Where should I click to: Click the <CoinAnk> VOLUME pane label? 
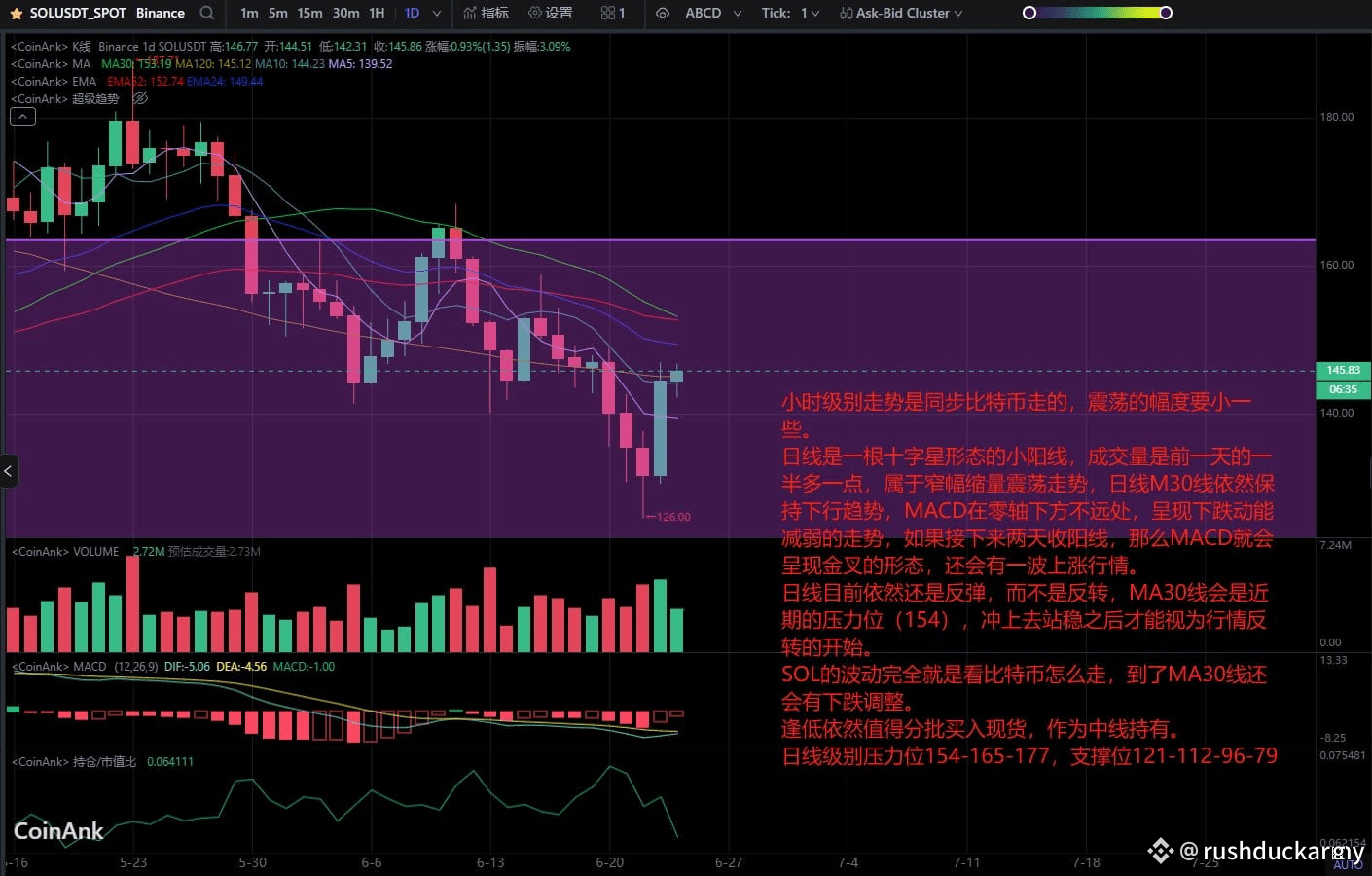[x=65, y=552]
